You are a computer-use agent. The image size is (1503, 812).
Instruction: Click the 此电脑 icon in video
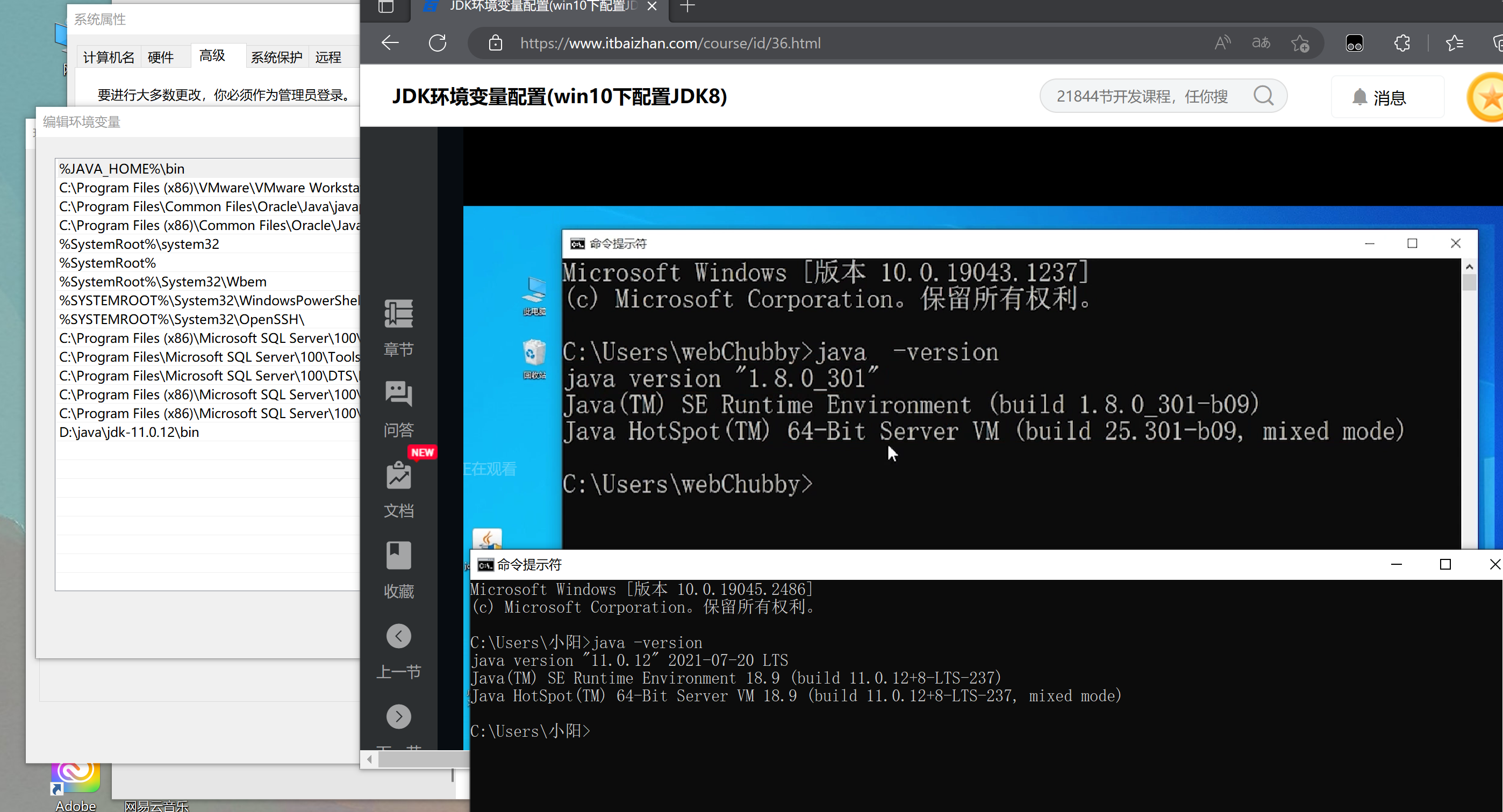coord(534,296)
